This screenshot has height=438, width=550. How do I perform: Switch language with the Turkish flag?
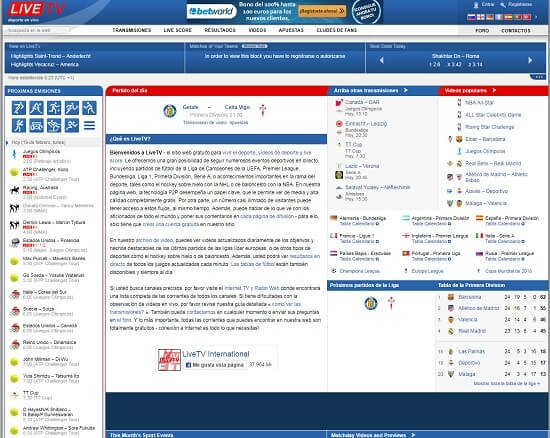pos(526,17)
